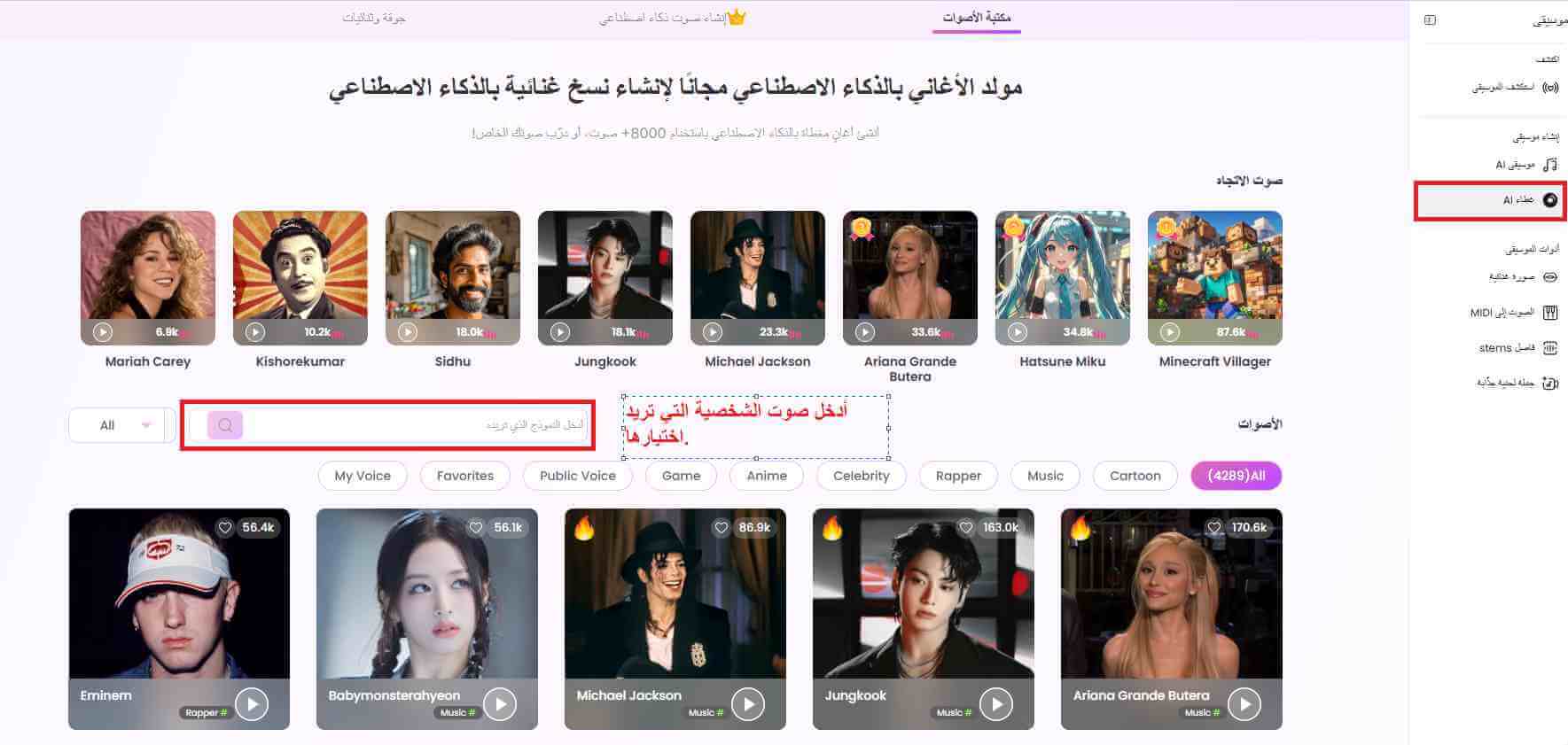Play the Eminem voice card sample
Screen dimensions: 1568x745
pos(252,704)
